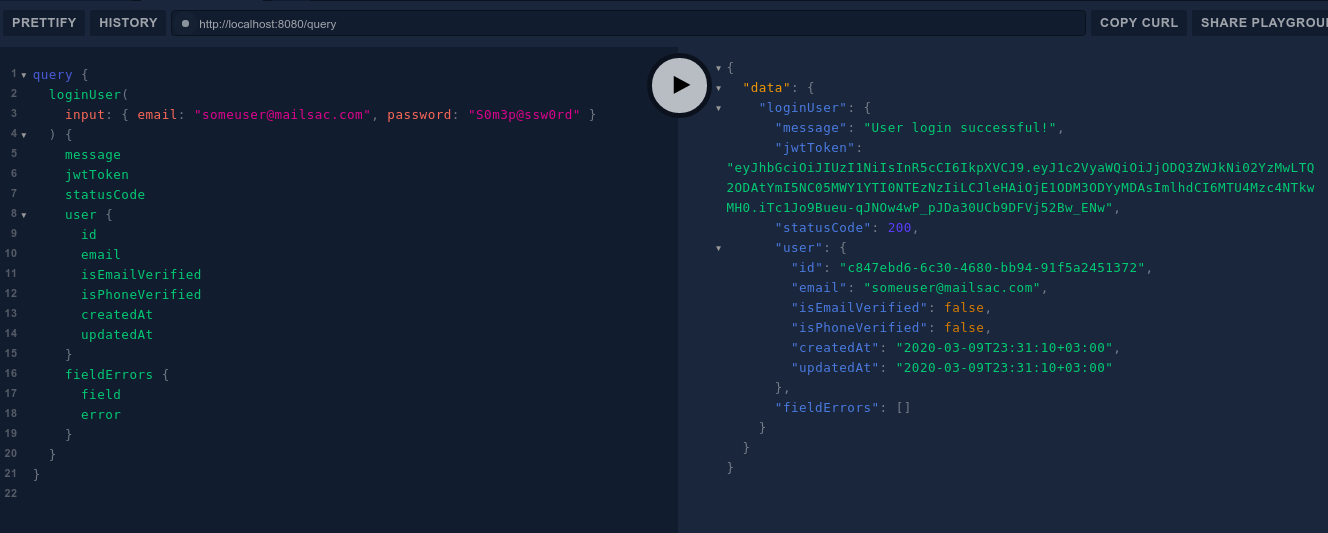This screenshot has height=533, width=1328.
Task: Click the email value "someuser@mailsac.com" in query
Action: pyautogui.click(x=282, y=115)
